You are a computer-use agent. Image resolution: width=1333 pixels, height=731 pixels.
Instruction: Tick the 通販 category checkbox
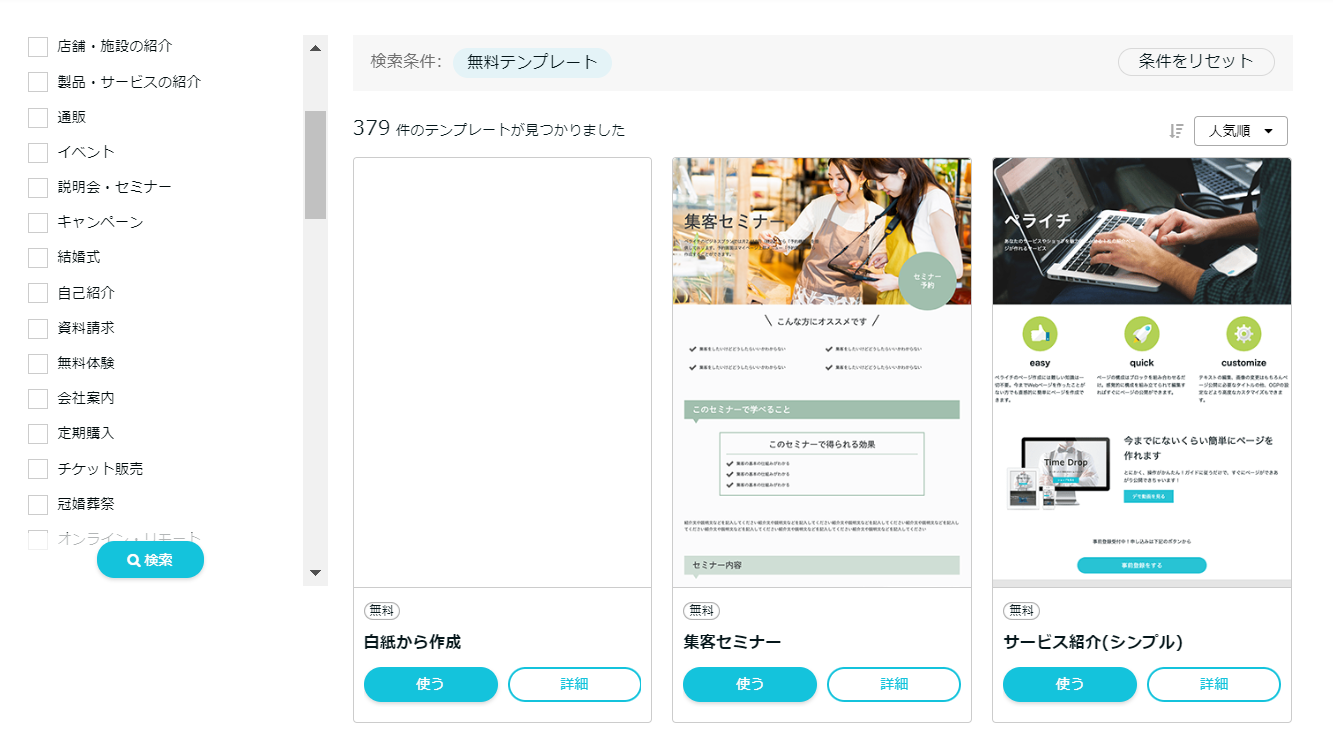pyautogui.click(x=38, y=117)
